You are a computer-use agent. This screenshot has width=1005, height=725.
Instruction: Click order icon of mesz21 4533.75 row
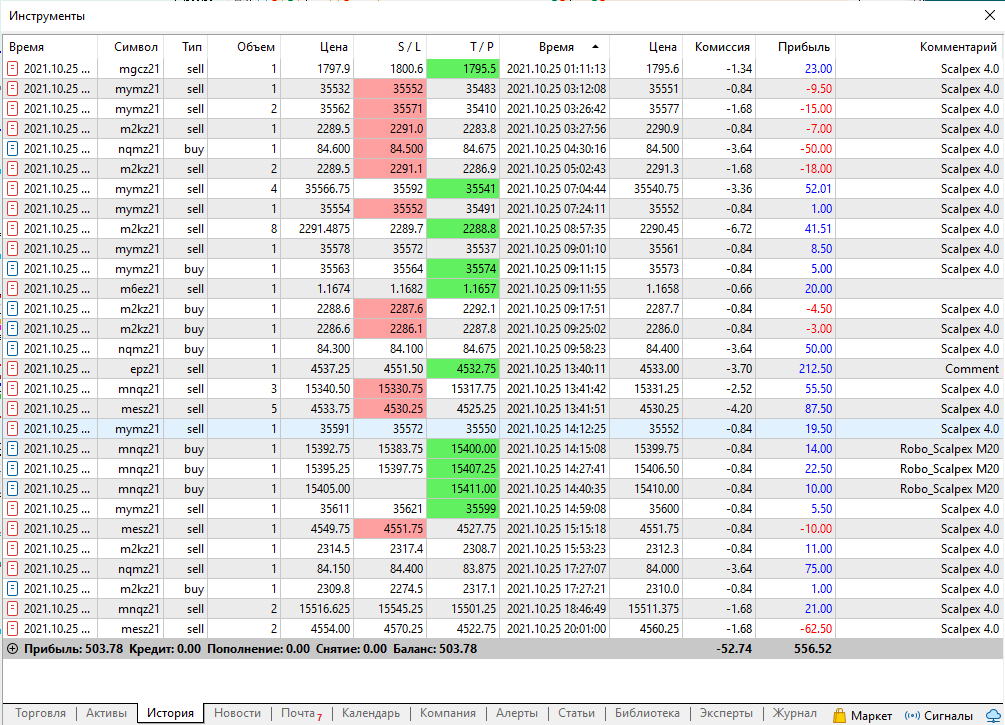(12, 408)
